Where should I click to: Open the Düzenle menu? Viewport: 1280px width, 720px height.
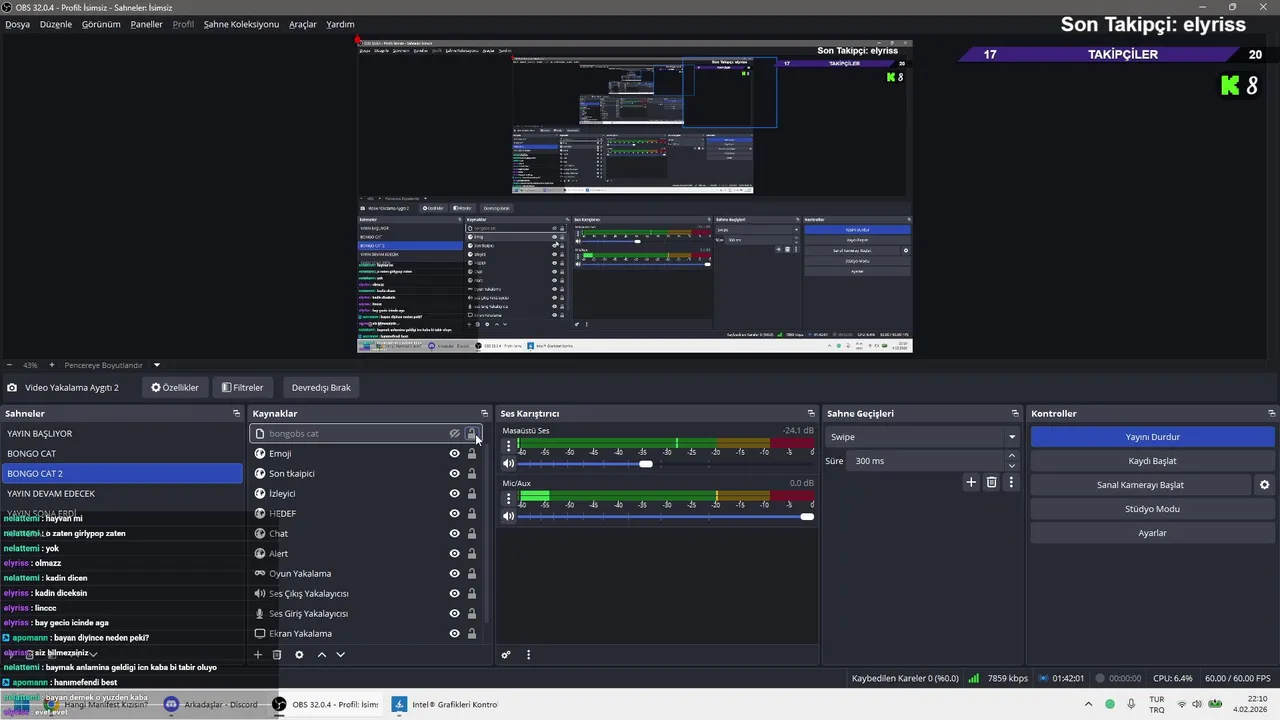(56, 24)
